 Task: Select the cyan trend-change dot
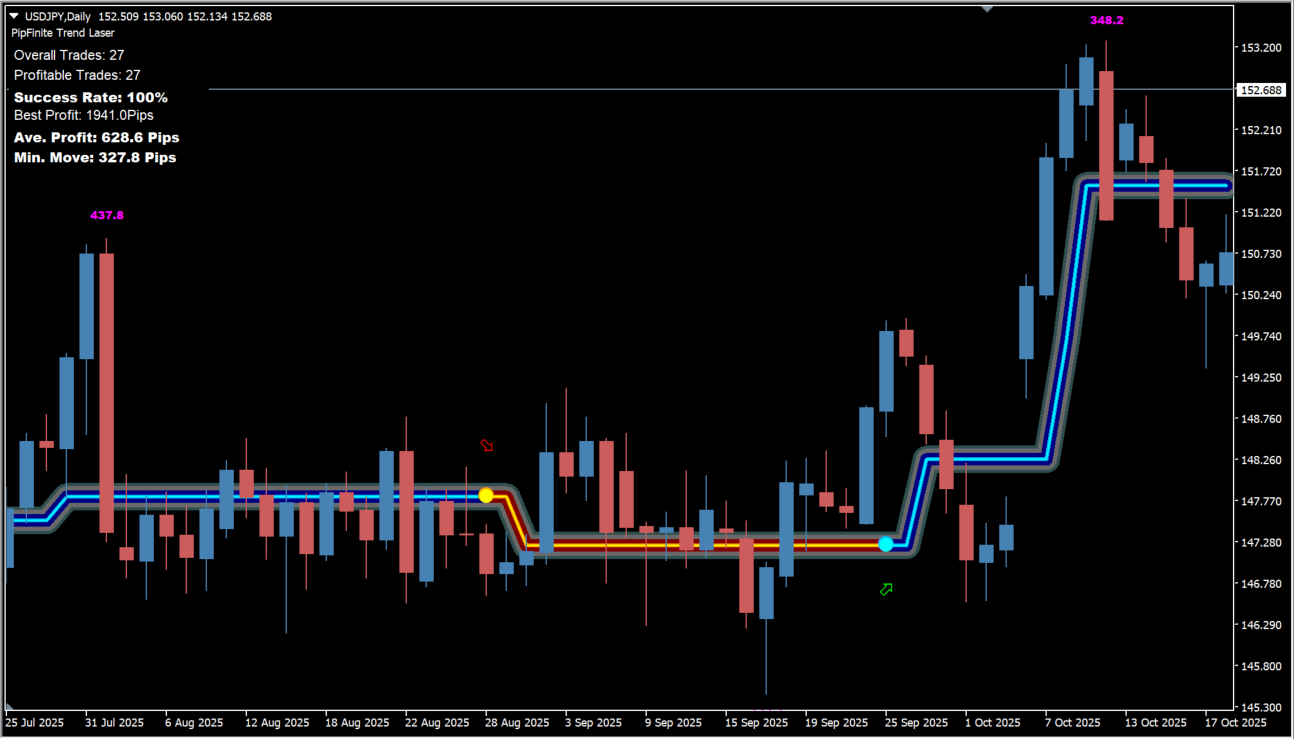click(x=885, y=544)
